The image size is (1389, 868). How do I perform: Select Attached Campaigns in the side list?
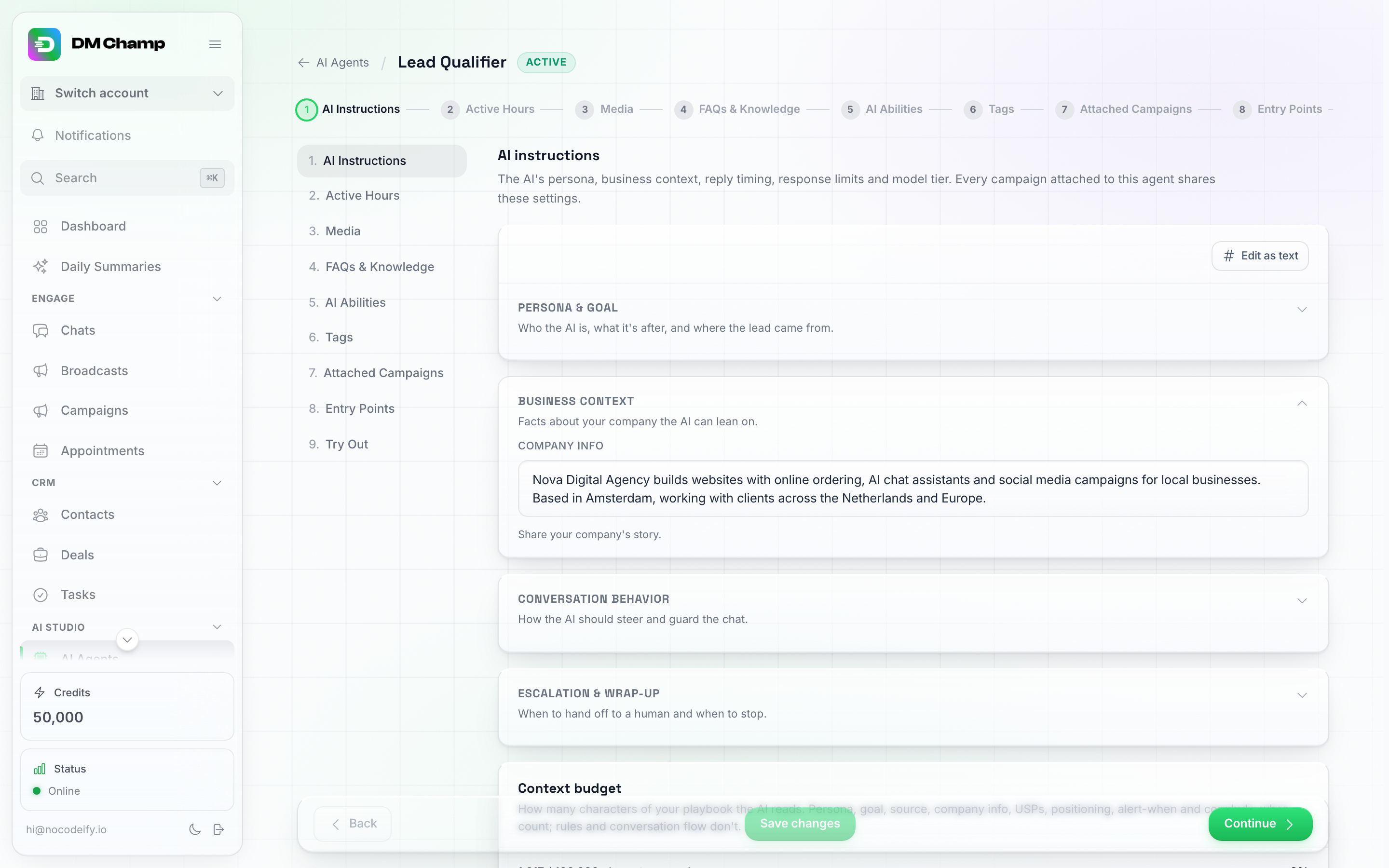point(381,373)
